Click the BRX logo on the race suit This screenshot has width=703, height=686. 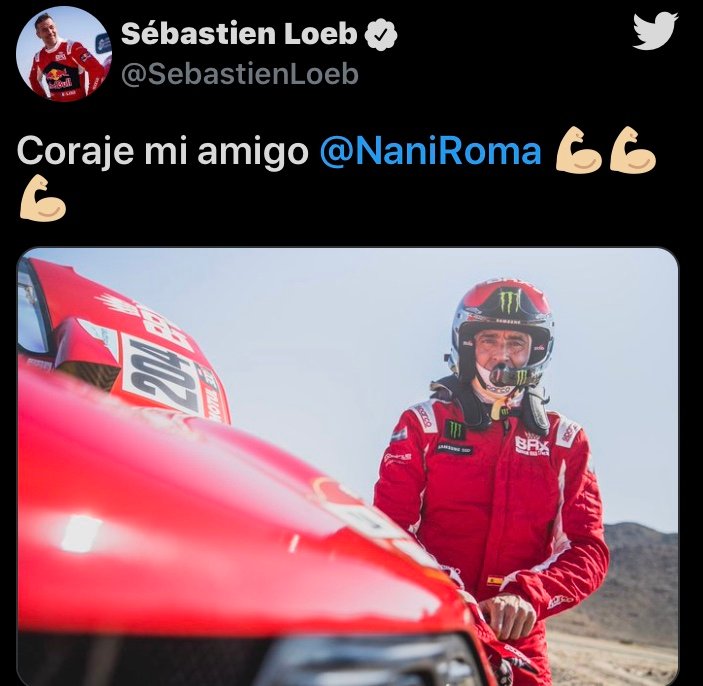tap(532, 445)
